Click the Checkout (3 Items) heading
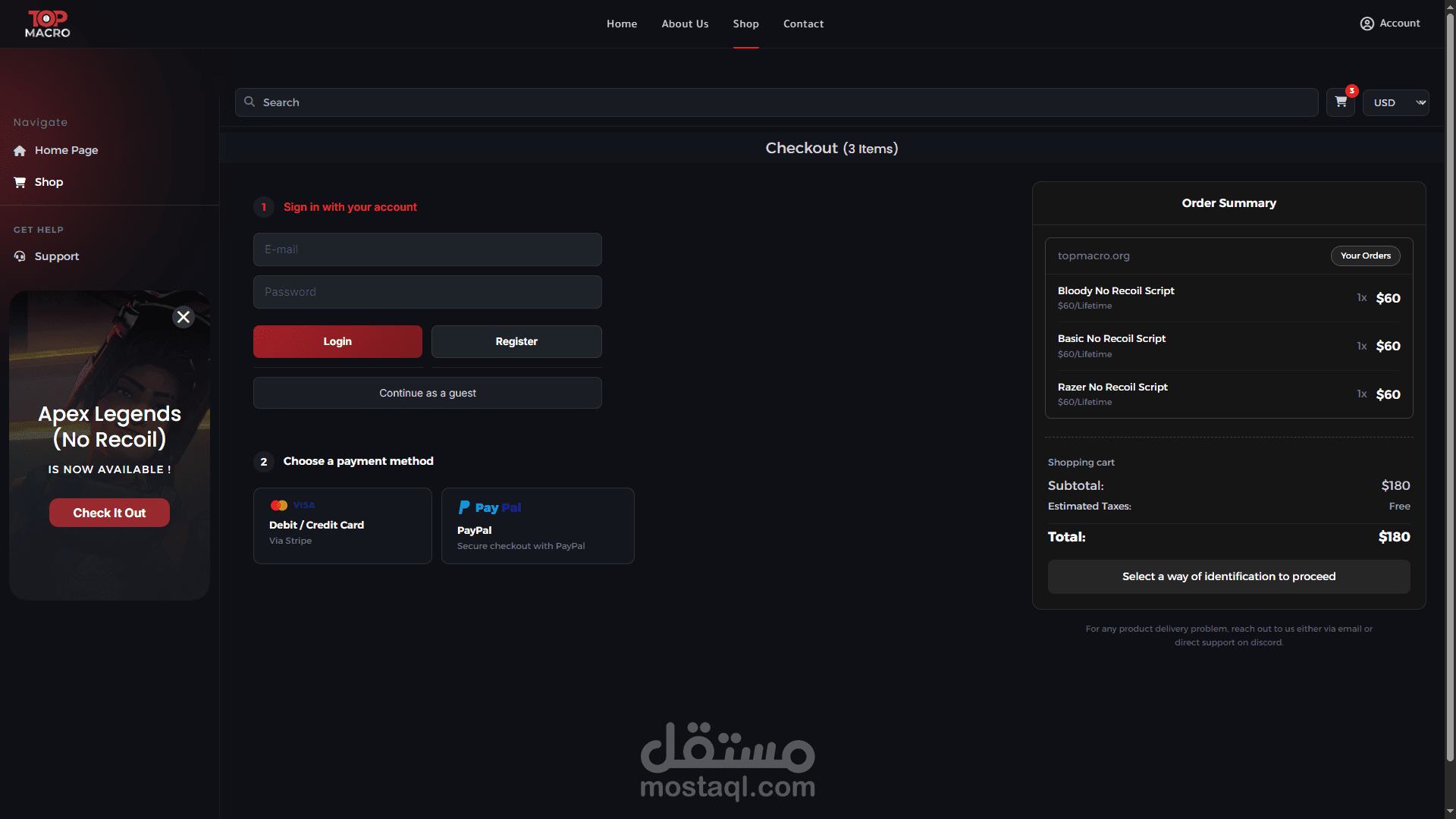1456x819 pixels. (x=832, y=148)
